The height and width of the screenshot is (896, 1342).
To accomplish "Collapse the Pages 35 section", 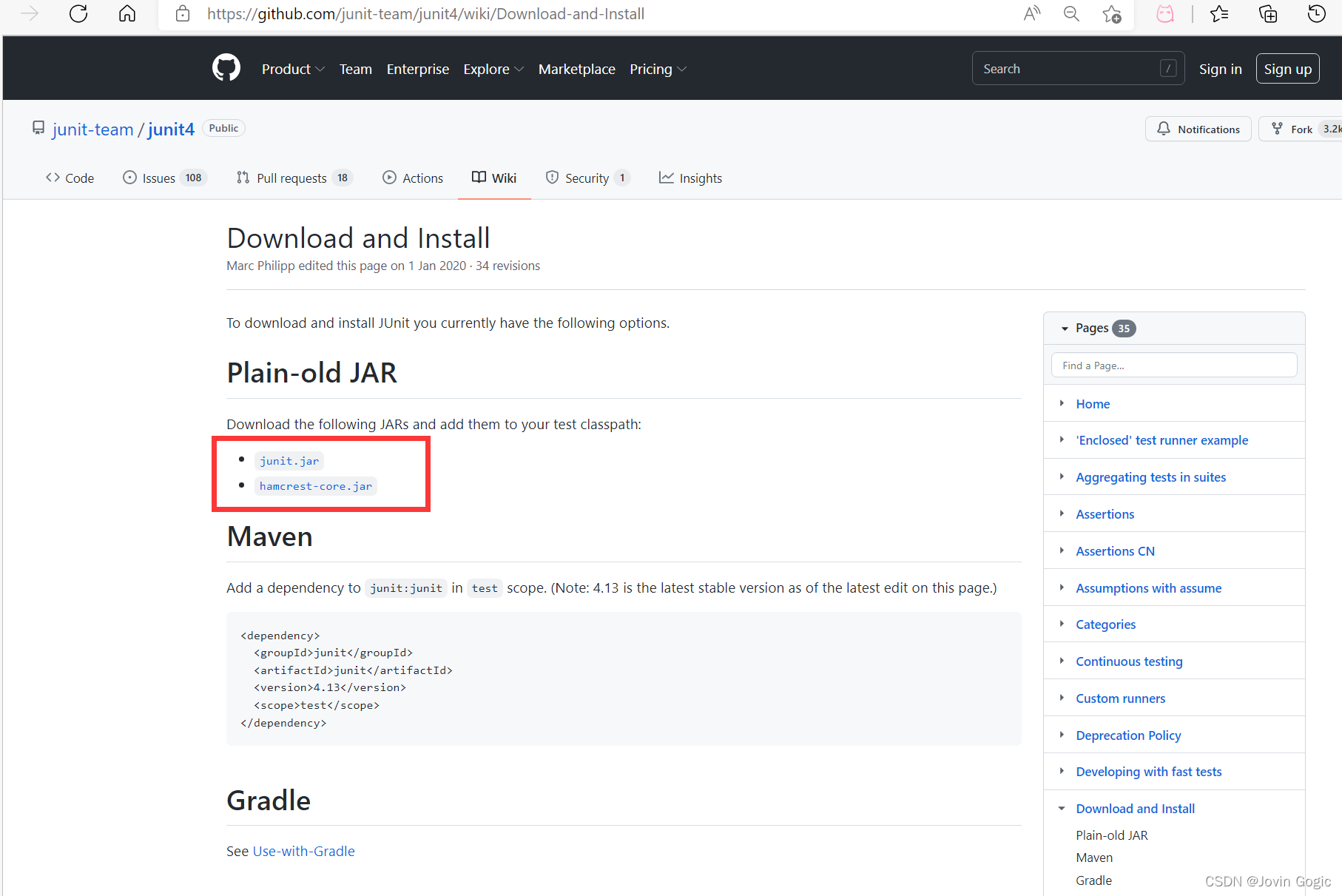I will [x=1065, y=329].
